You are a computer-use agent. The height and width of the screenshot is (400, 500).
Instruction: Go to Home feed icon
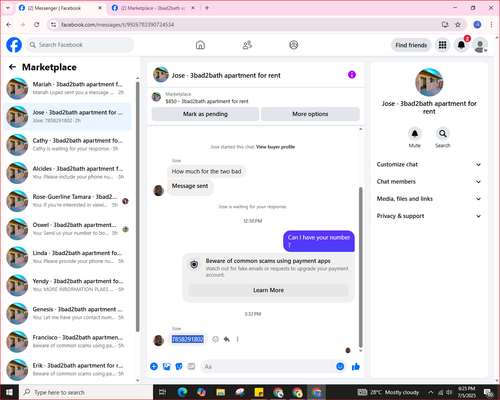click(200, 45)
